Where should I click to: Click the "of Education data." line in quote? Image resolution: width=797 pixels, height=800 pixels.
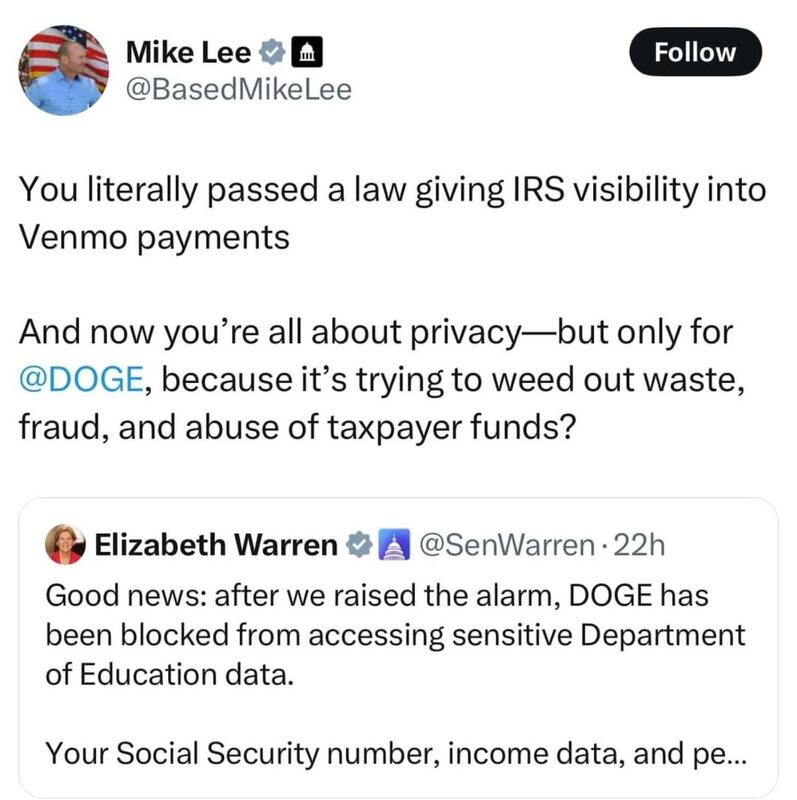point(170,673)
